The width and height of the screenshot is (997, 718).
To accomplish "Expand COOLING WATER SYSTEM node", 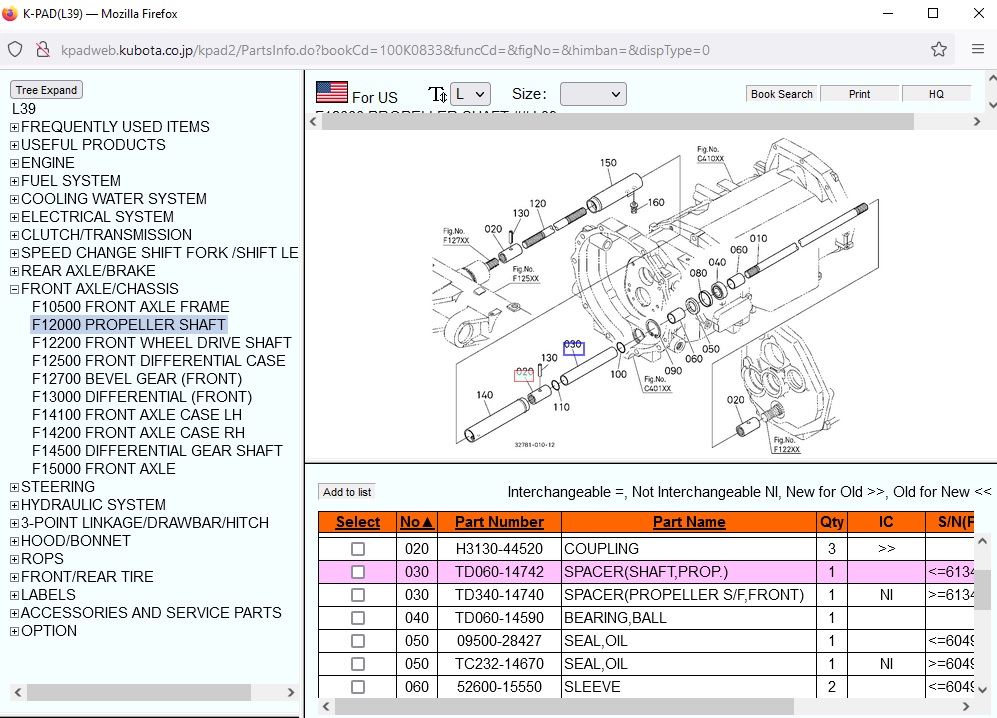I will 15,199.
